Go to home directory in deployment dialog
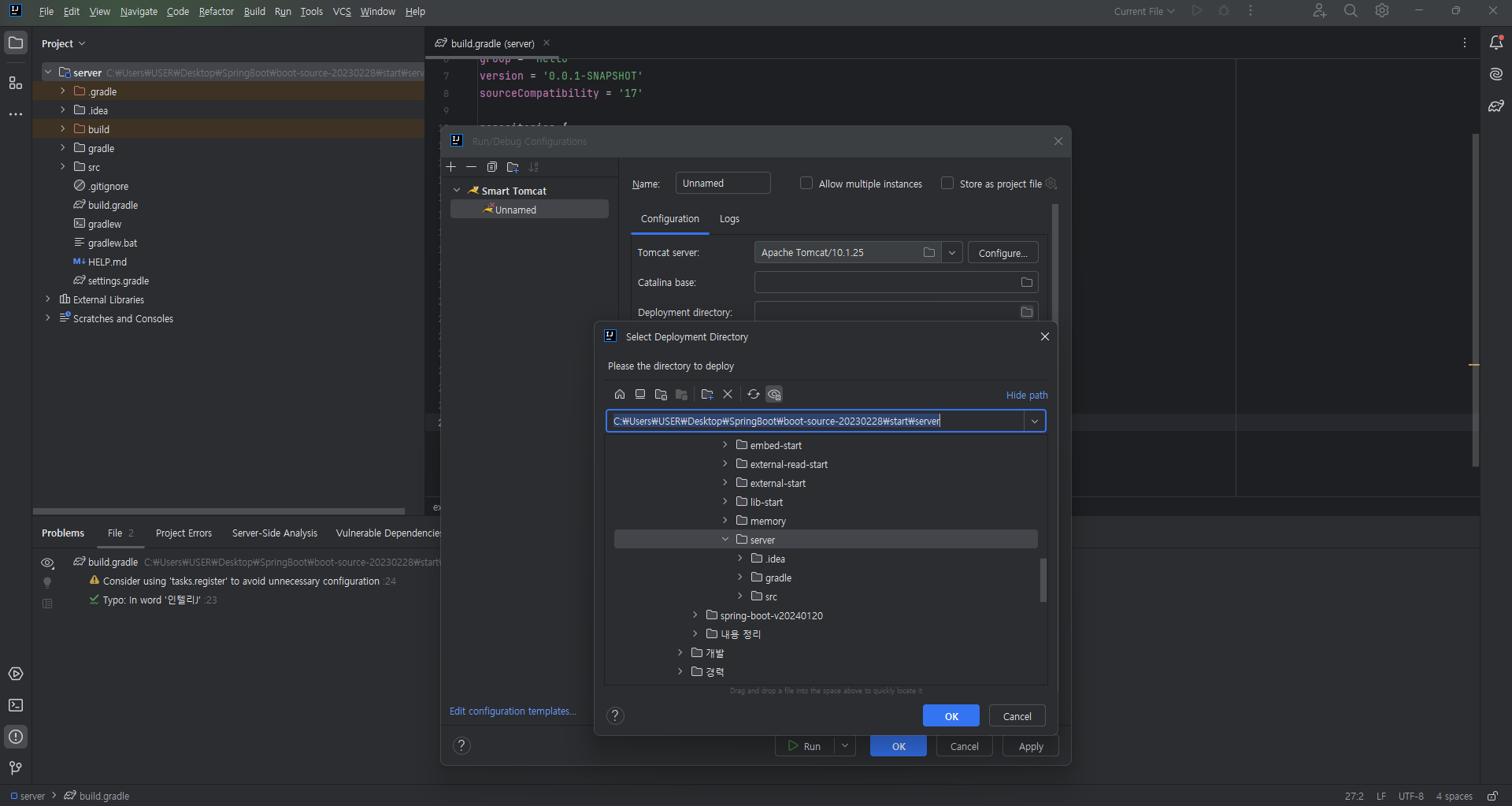This screenshot has height=806, width=1512. click(x=620, y=395)
